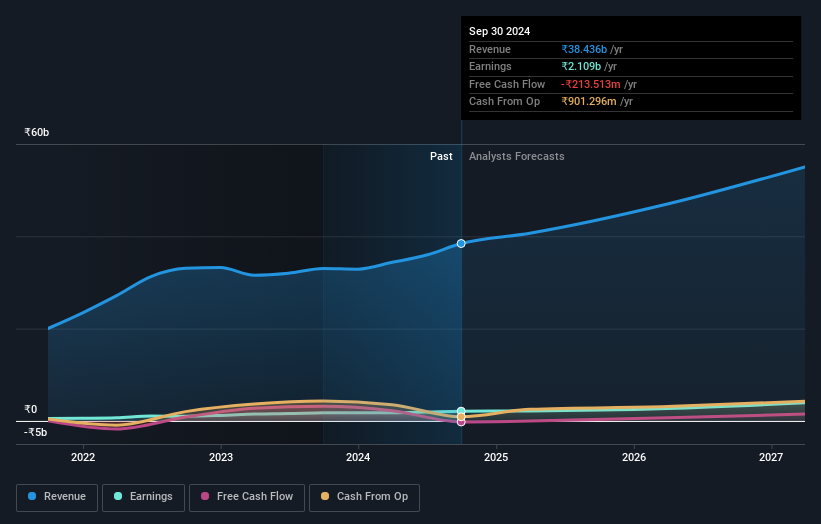Click the ₹60b y-axis label

pyautogui.click(x=37, y=132)
